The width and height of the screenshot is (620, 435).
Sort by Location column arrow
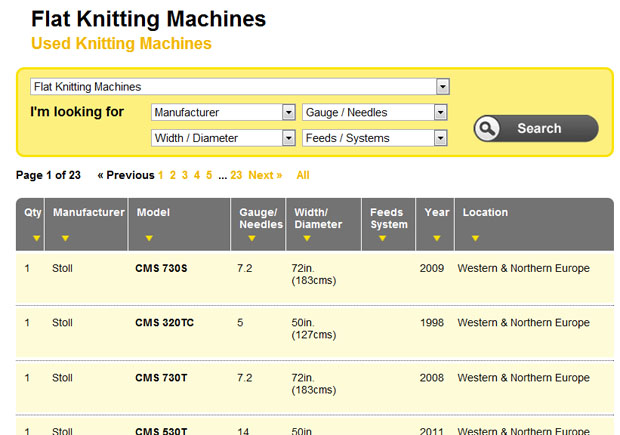point(475,238)
